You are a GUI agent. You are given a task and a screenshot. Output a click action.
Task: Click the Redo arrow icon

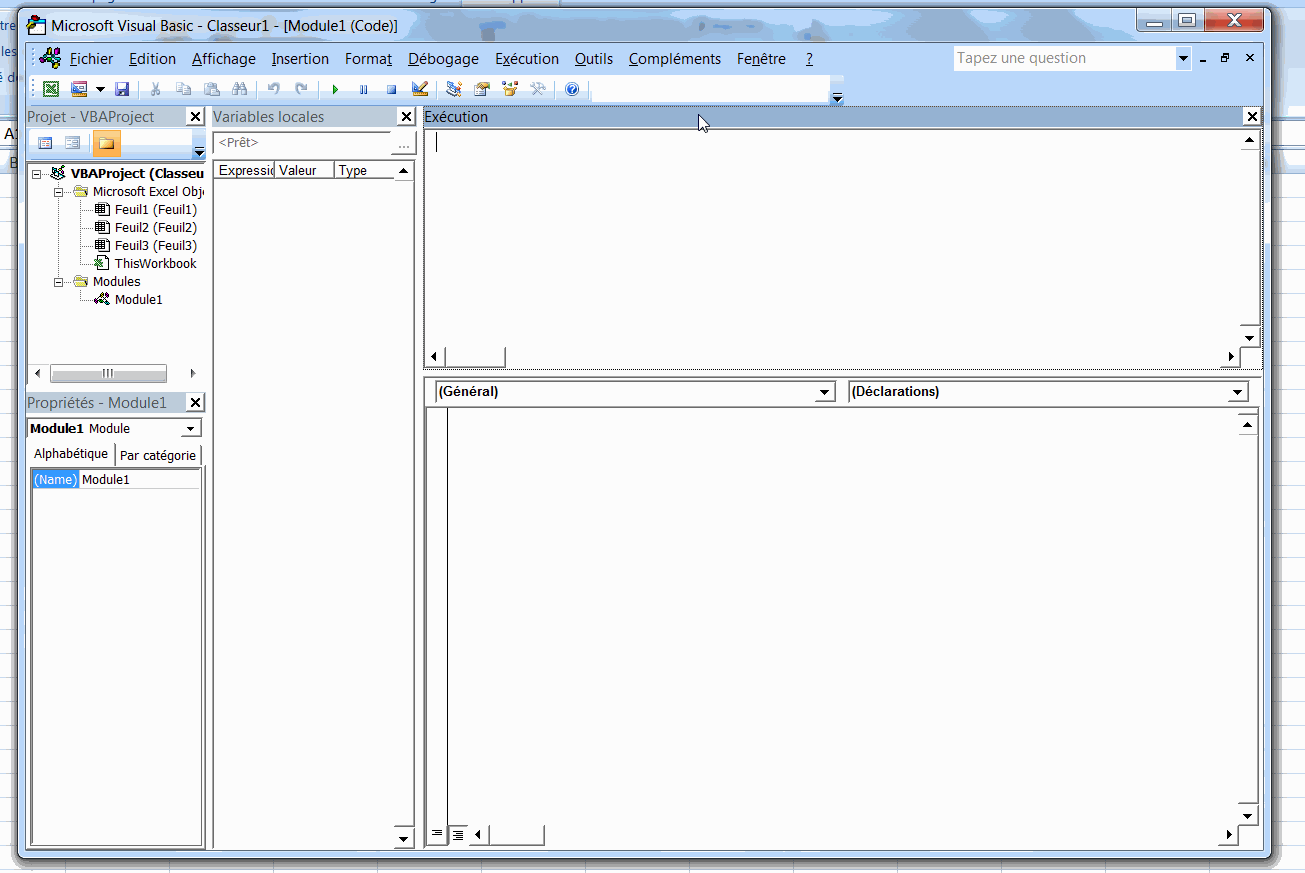point(301,89)
